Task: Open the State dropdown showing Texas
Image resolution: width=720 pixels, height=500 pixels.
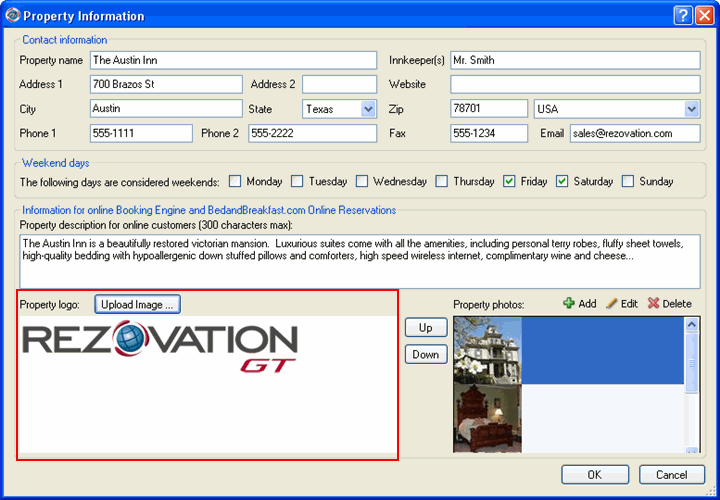Action: pyautogui.click(x=368, y=109)
